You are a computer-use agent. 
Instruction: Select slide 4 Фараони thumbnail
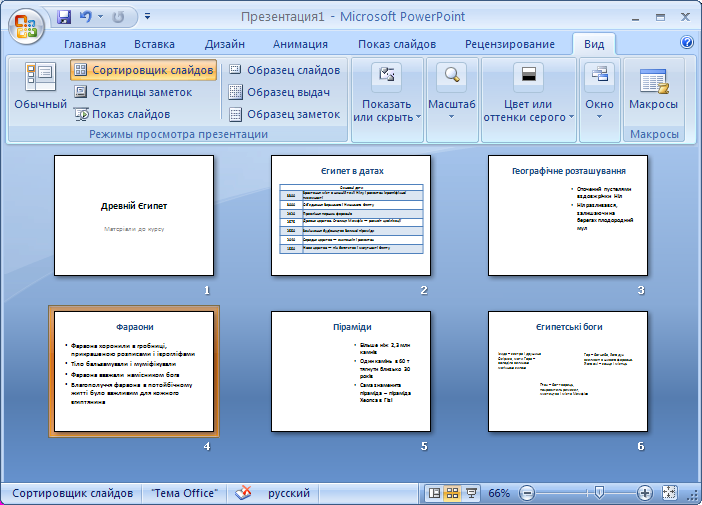134,372
